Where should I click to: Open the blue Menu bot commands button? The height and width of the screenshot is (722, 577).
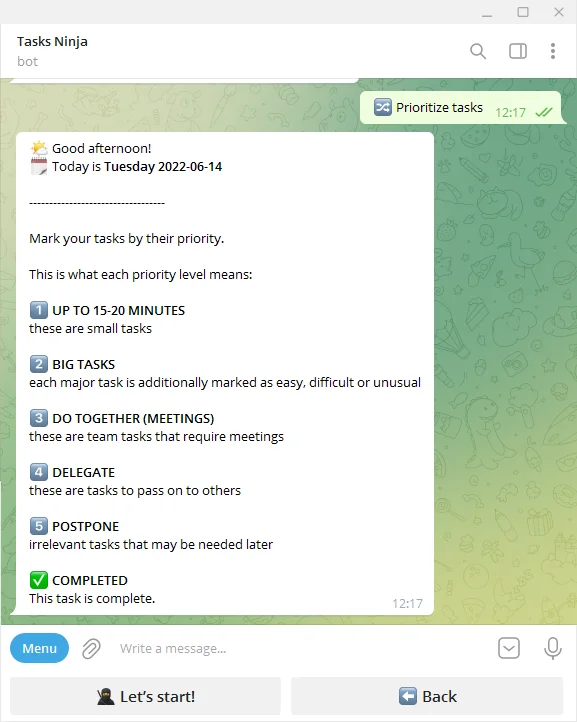(x=40, y=648)
